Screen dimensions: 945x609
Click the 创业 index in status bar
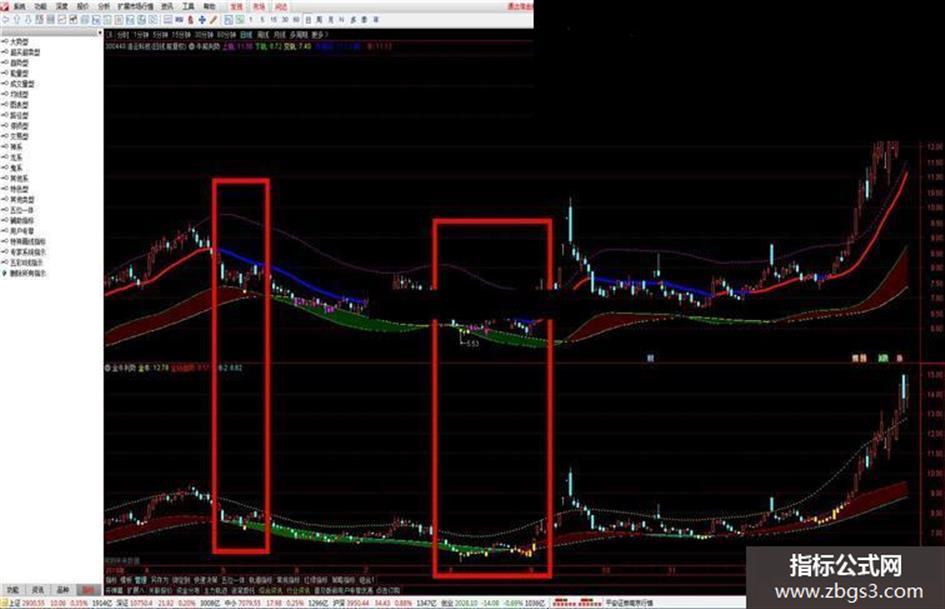click(x=447, y=603)
